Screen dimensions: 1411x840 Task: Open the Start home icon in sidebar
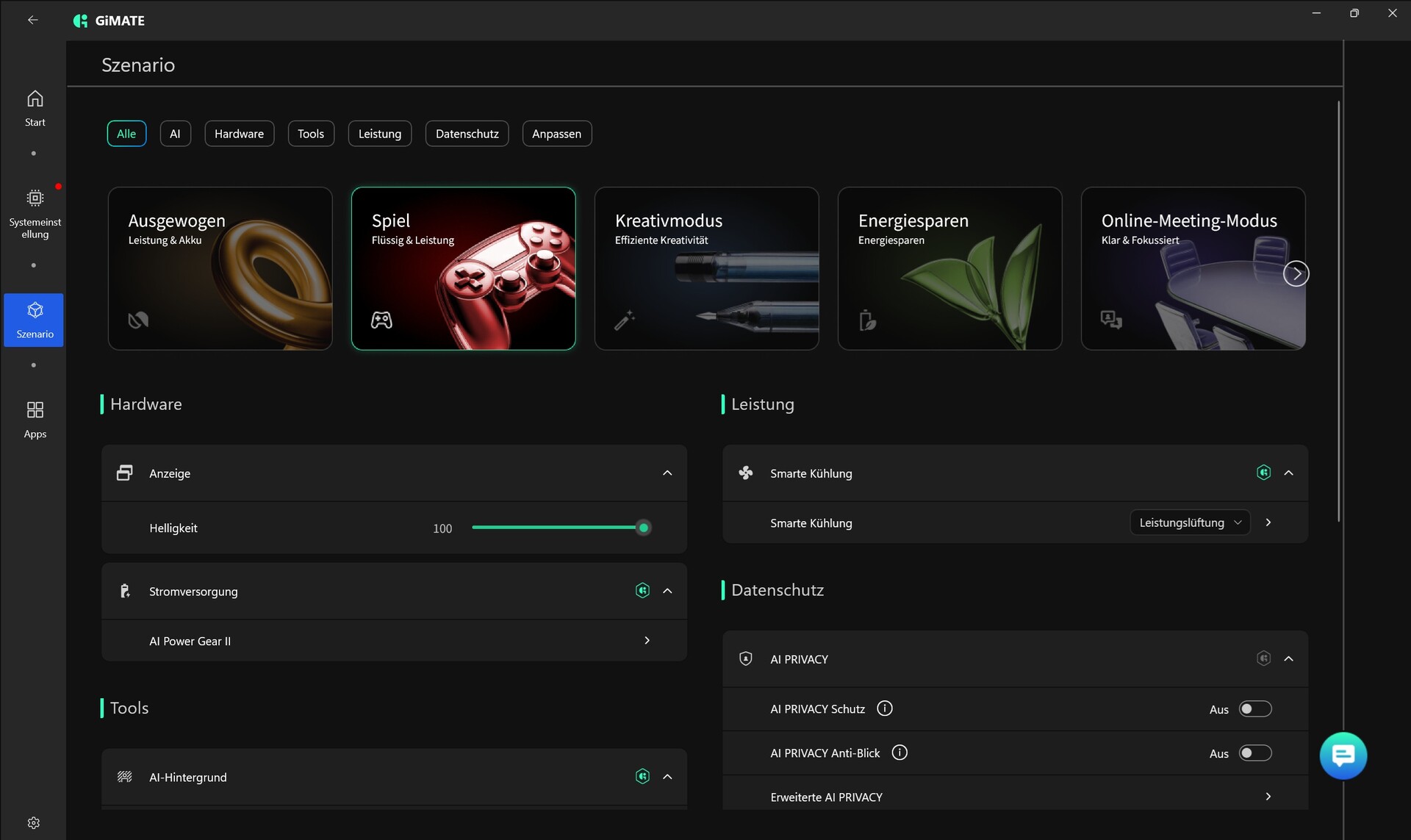(x=35, y=99)
